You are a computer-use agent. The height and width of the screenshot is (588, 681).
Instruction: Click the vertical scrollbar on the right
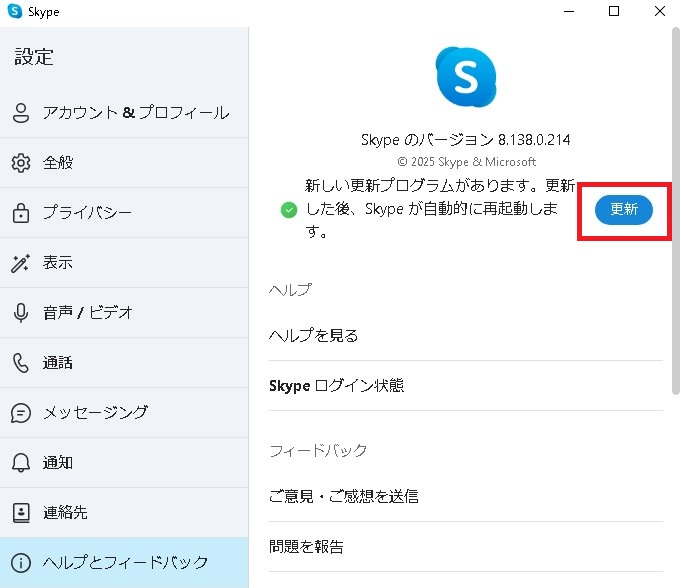pyautogui.click(x=676, y=211)
